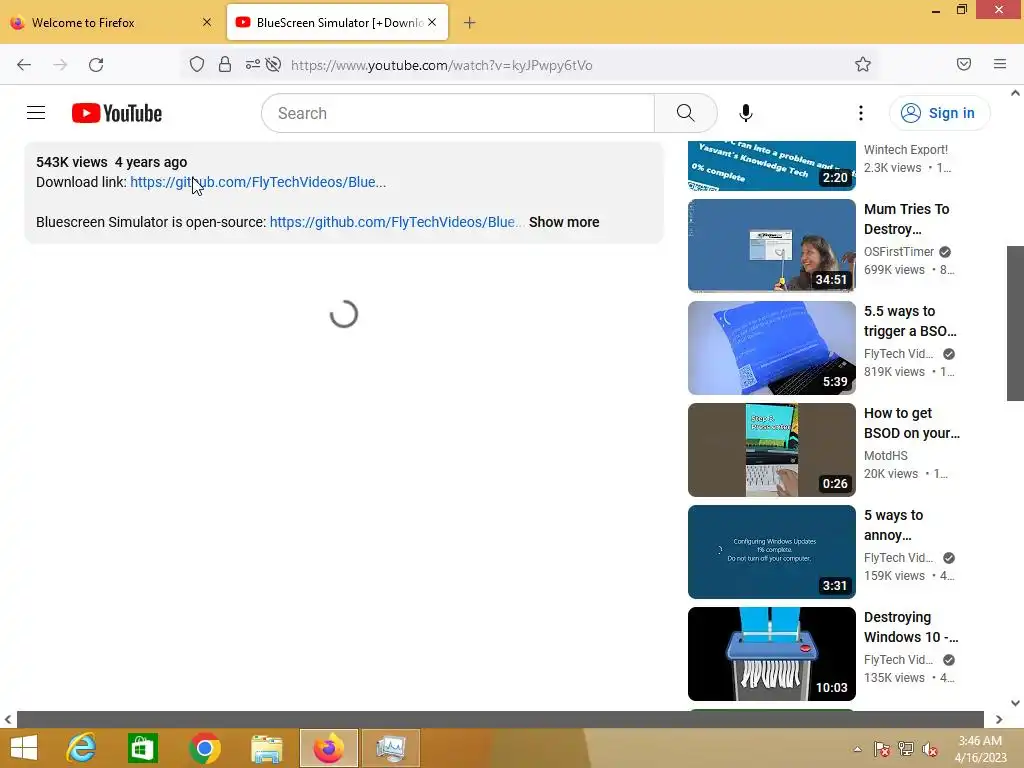The image size is (1024, 768).
Task: Click '543K views 4 years ago' text
Action: [x=112, y=162]
